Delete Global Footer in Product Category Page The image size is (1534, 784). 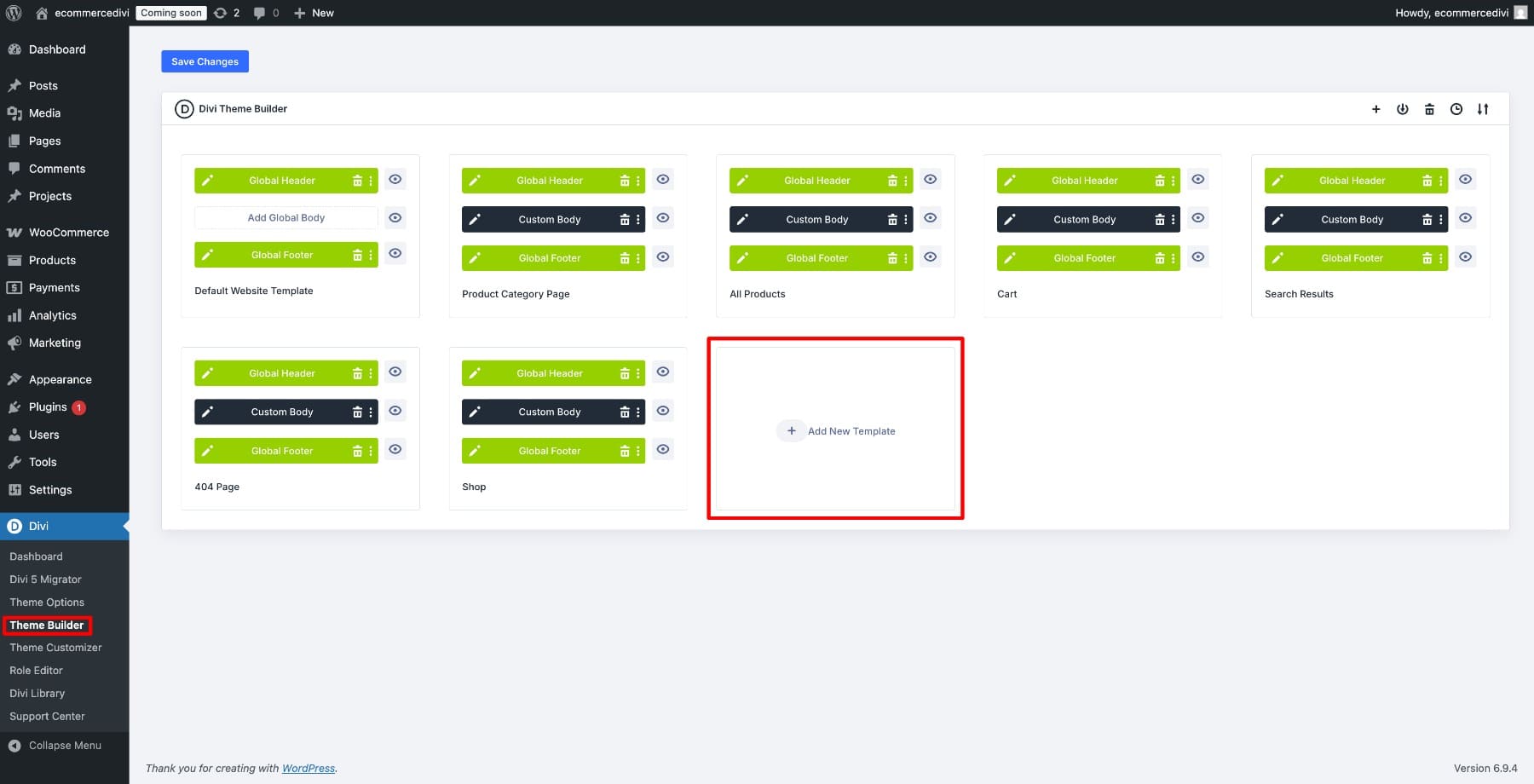(x=625, y=258)
